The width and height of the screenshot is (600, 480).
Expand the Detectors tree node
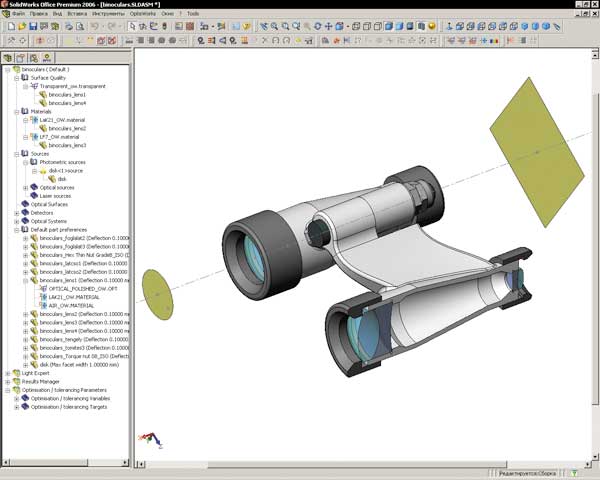click(15, 212)
